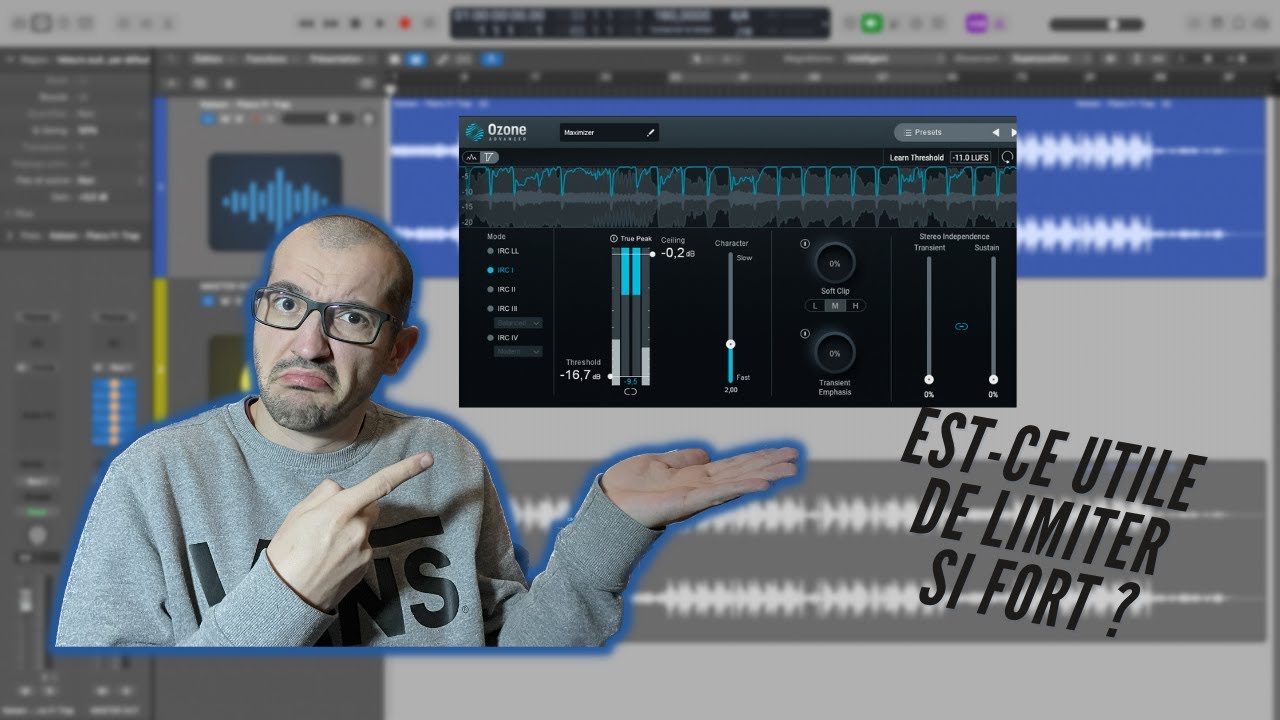Click the Ceiling slider handle
Image resolution: width=1280 pixels, height=720 pixels.
pos(653,254)
